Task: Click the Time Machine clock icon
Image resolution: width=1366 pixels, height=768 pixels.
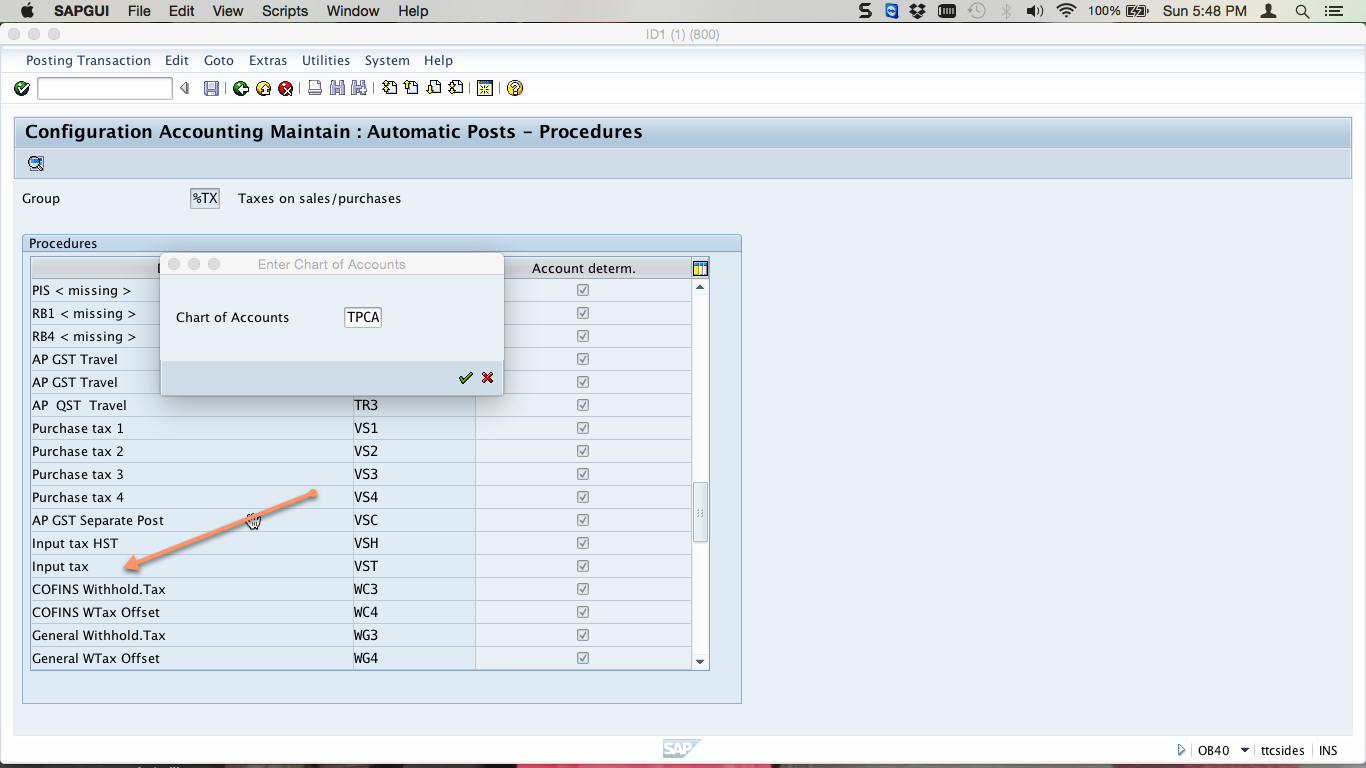Action: (977, 11)
